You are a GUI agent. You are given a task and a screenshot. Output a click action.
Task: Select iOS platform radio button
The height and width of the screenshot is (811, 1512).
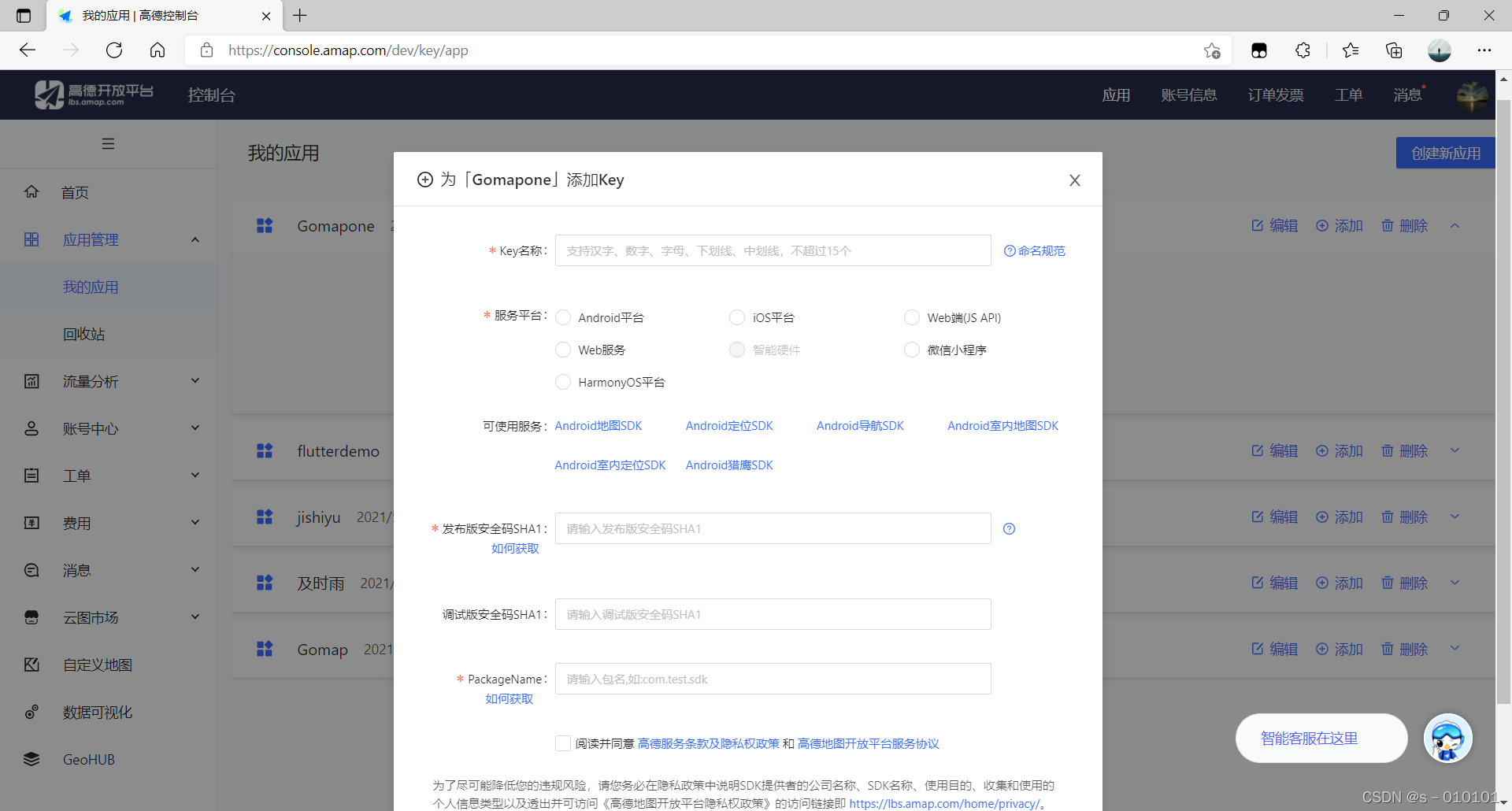point(737,317)
